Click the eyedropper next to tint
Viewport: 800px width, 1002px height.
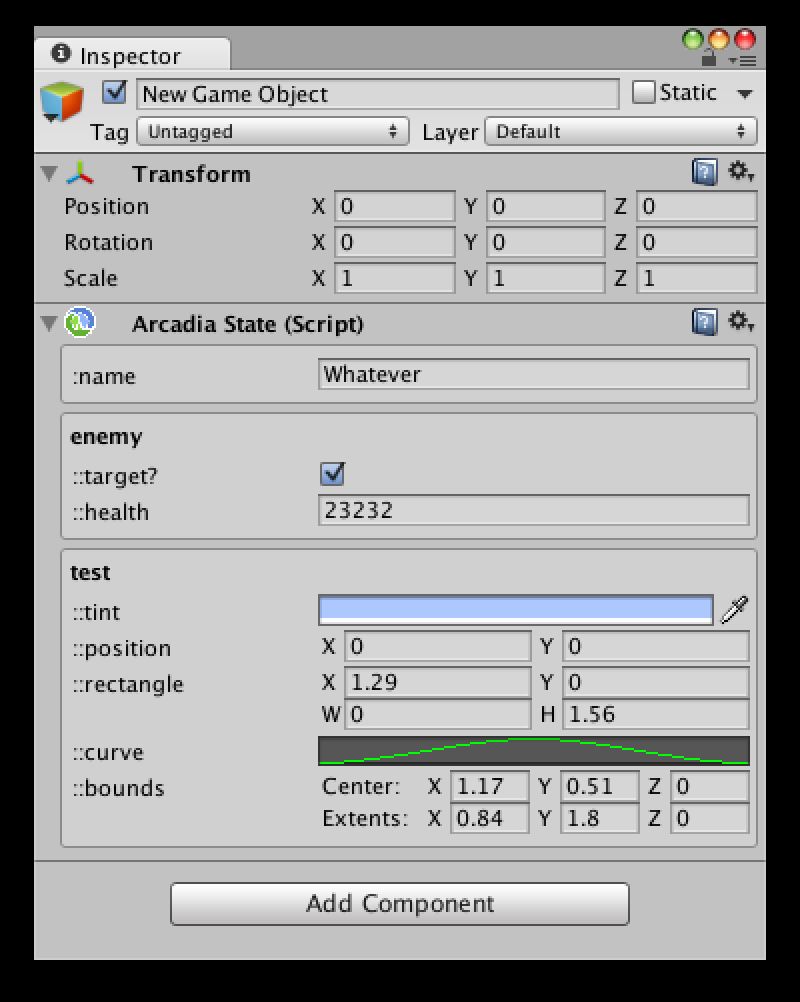click(734, 610)
